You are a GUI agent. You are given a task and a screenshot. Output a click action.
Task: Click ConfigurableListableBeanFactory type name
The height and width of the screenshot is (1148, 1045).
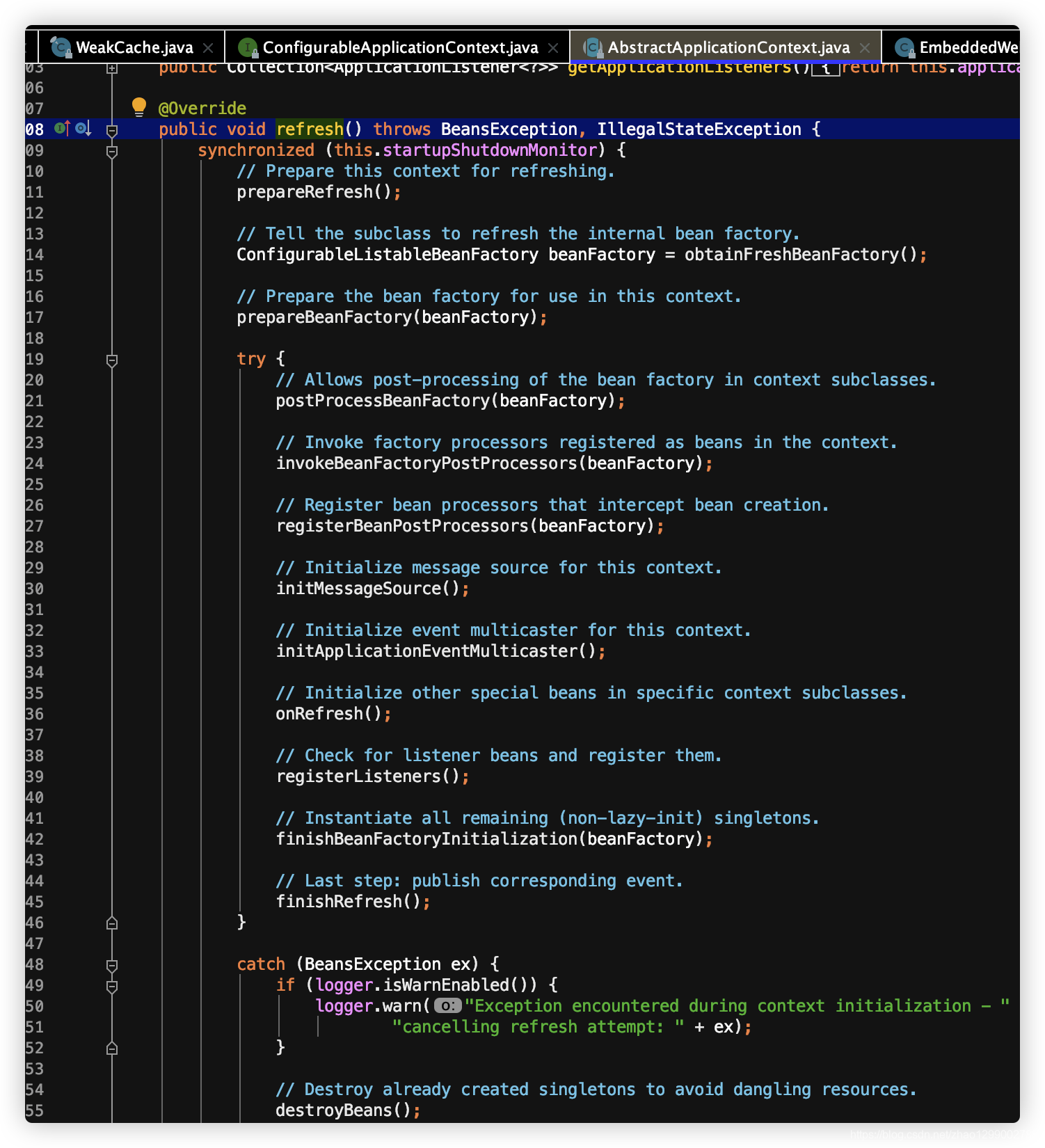(x=388, y=255)
